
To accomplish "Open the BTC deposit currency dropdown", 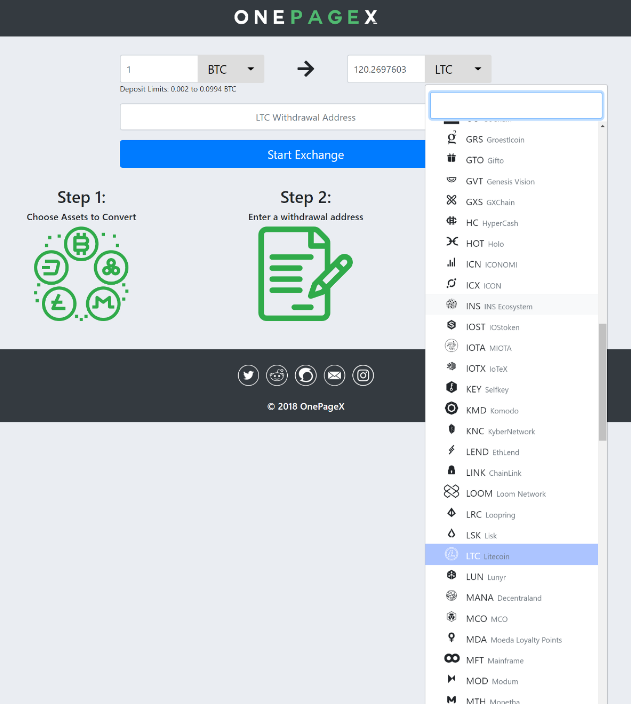I will tap(231, 69).
